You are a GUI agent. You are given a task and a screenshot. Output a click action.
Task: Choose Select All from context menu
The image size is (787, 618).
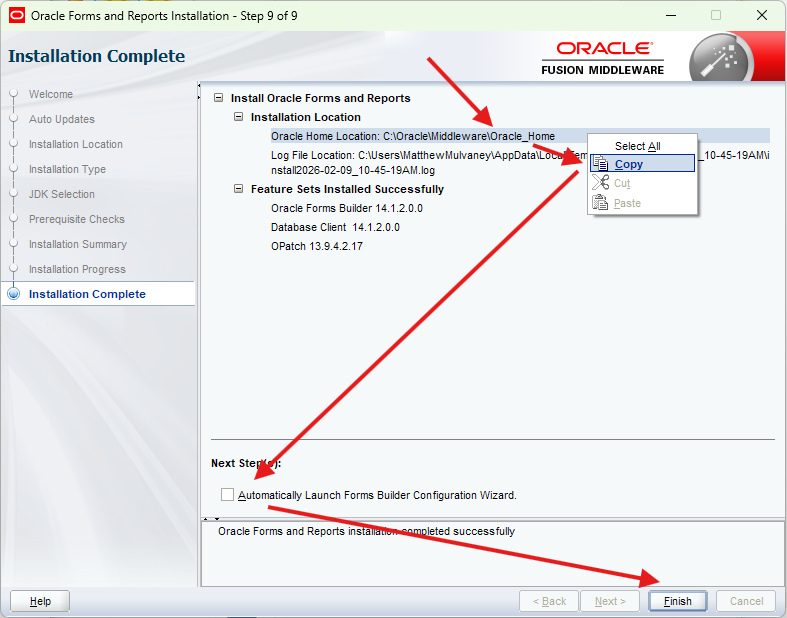(x=642, y=146)
